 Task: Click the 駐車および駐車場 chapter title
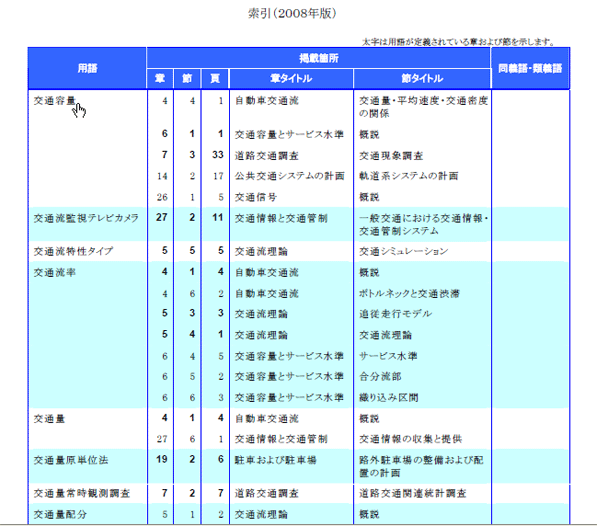(275, 460)
